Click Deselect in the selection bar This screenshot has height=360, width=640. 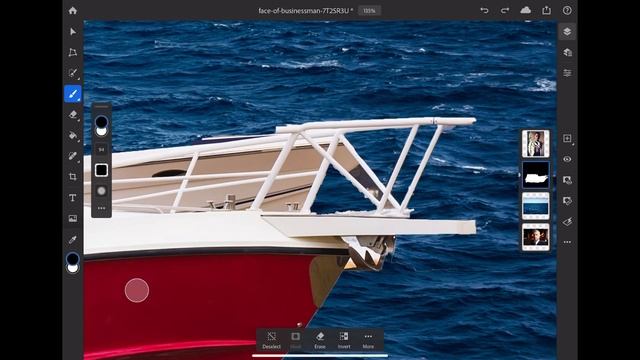point(271,340)
